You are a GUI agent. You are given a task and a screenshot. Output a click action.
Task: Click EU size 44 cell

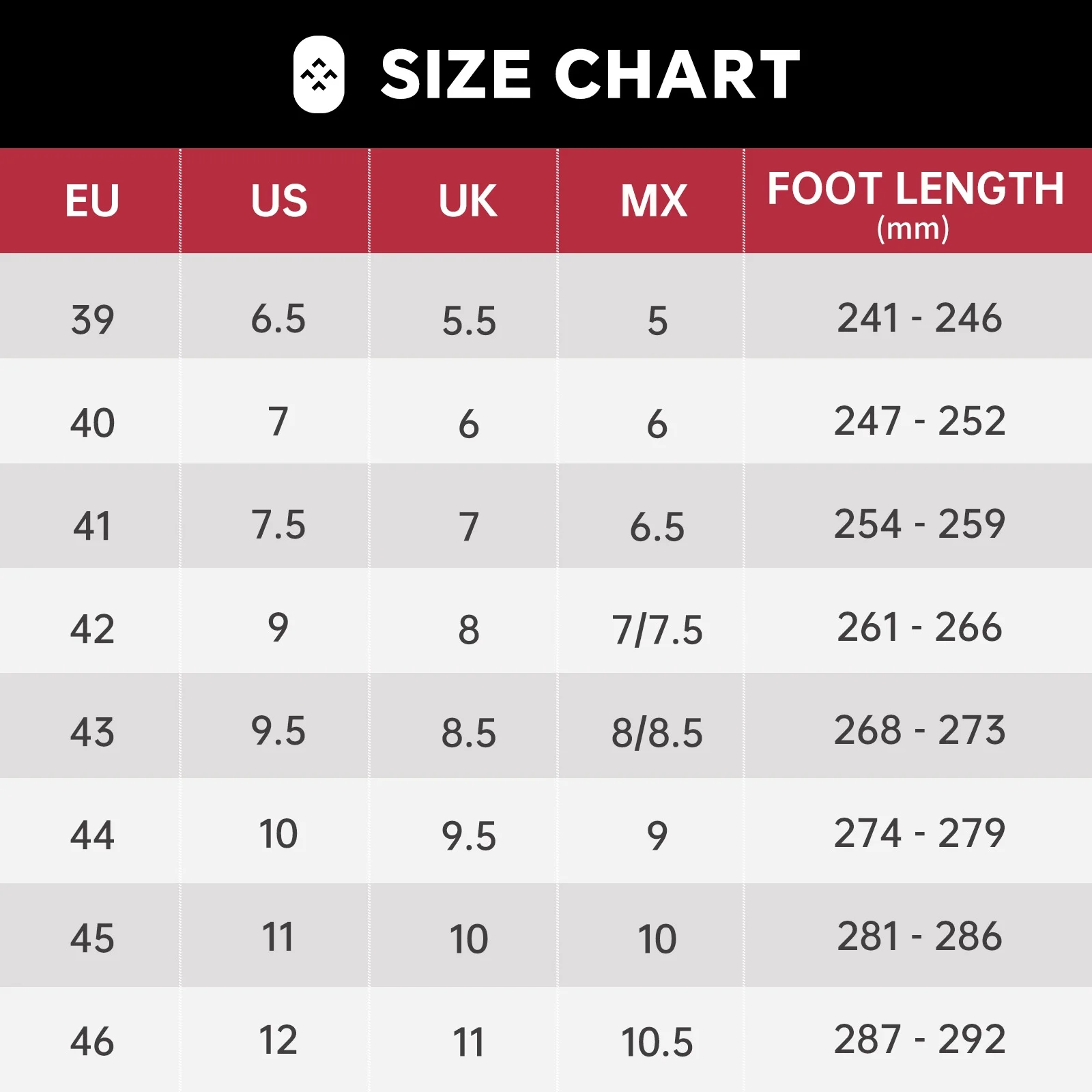point(92,835)
